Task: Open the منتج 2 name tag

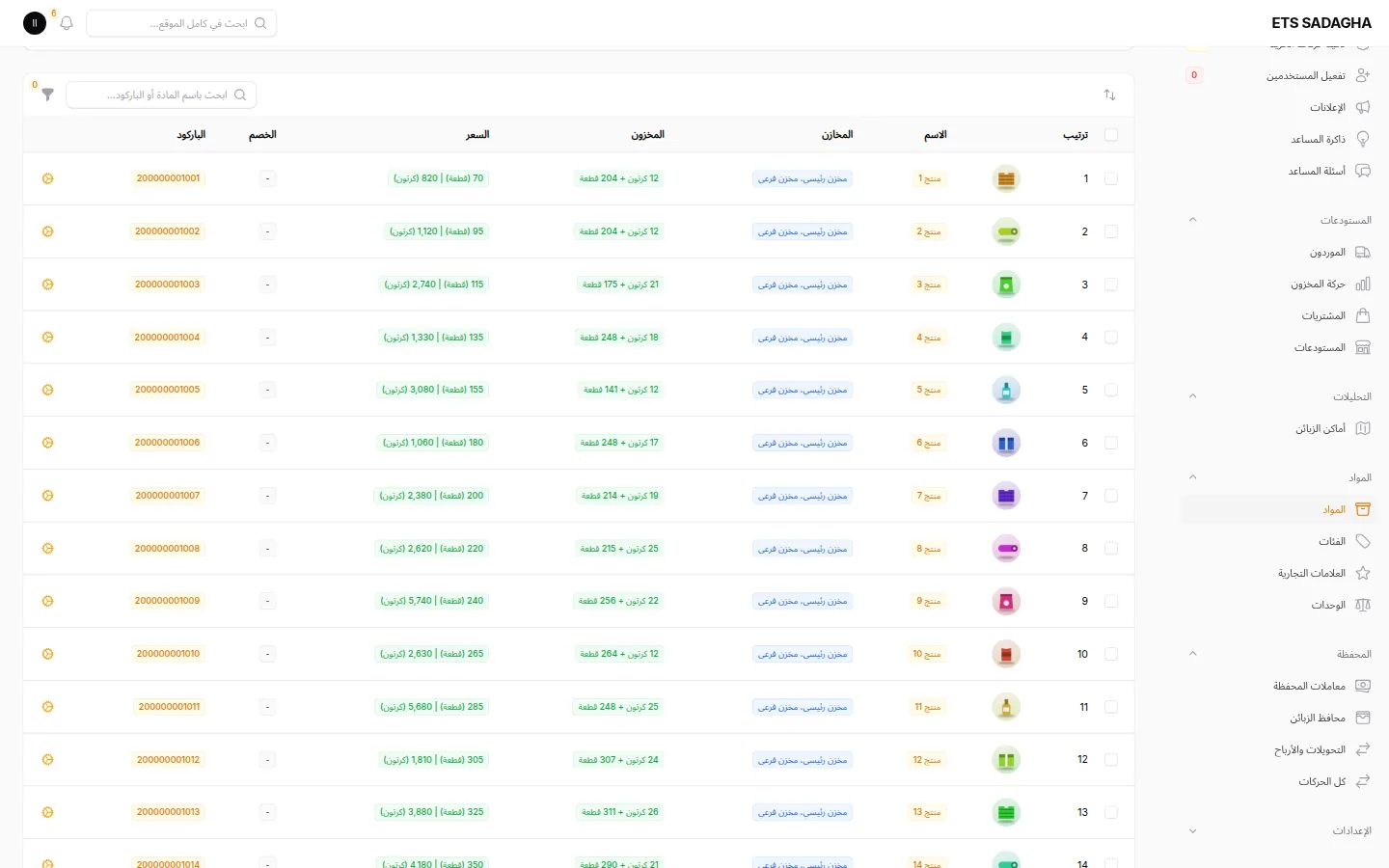Action: coord(928,231)
